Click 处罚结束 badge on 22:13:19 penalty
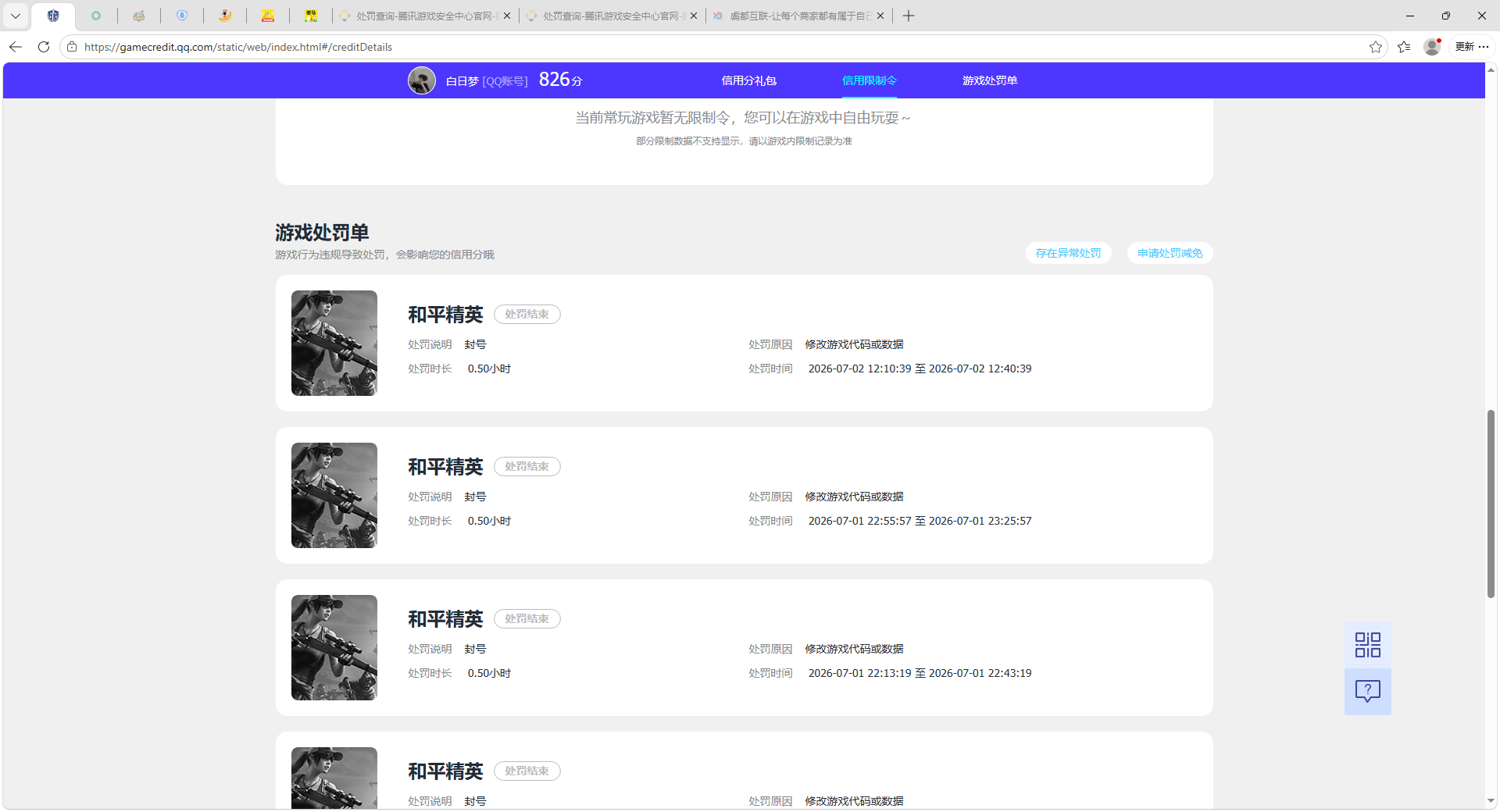Image resolution: width=1500 pixels, height=812 pixels. click(x=527, y=618)
